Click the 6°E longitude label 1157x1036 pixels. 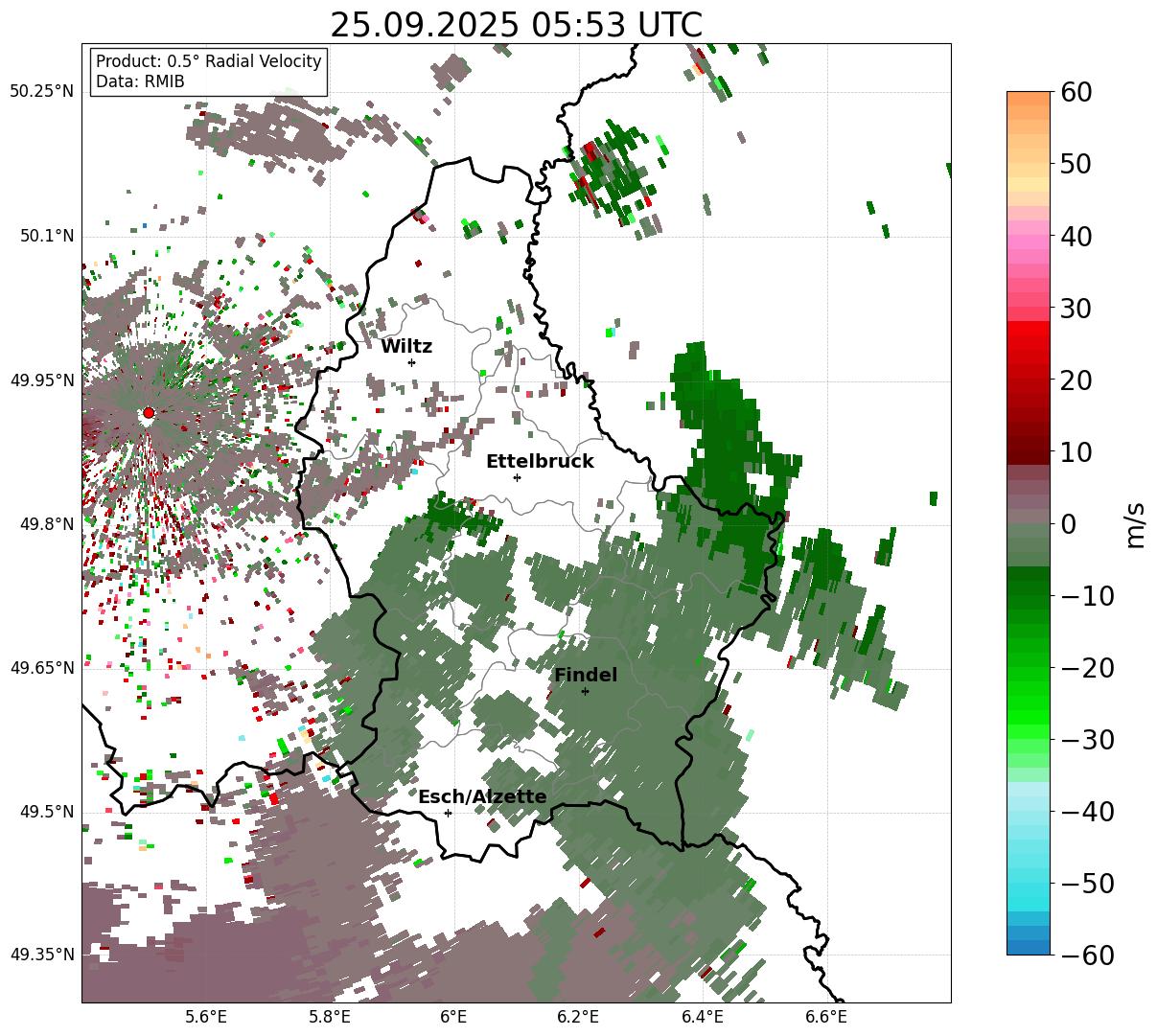tap(453, 1017)
